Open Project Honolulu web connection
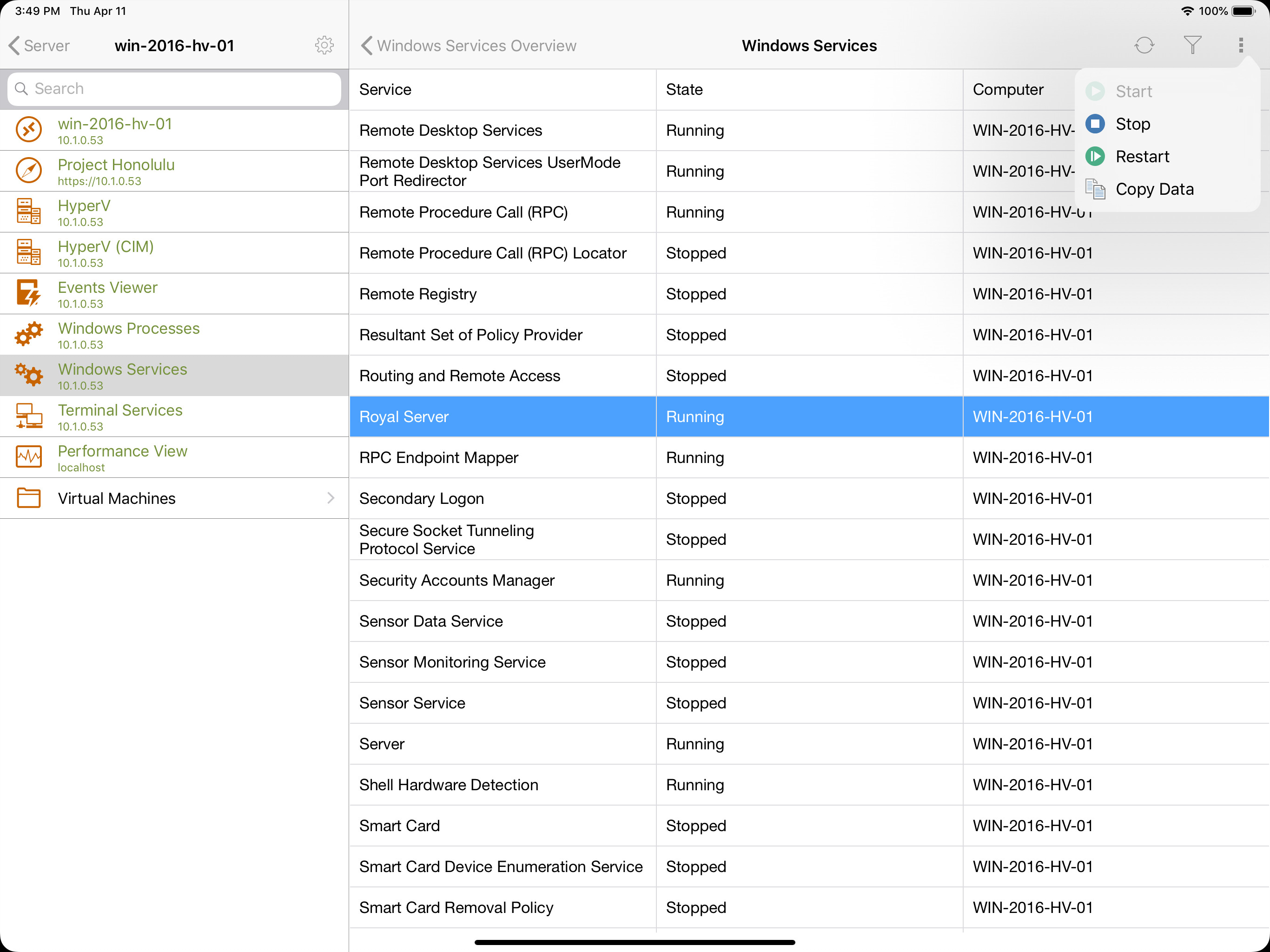 174,171
